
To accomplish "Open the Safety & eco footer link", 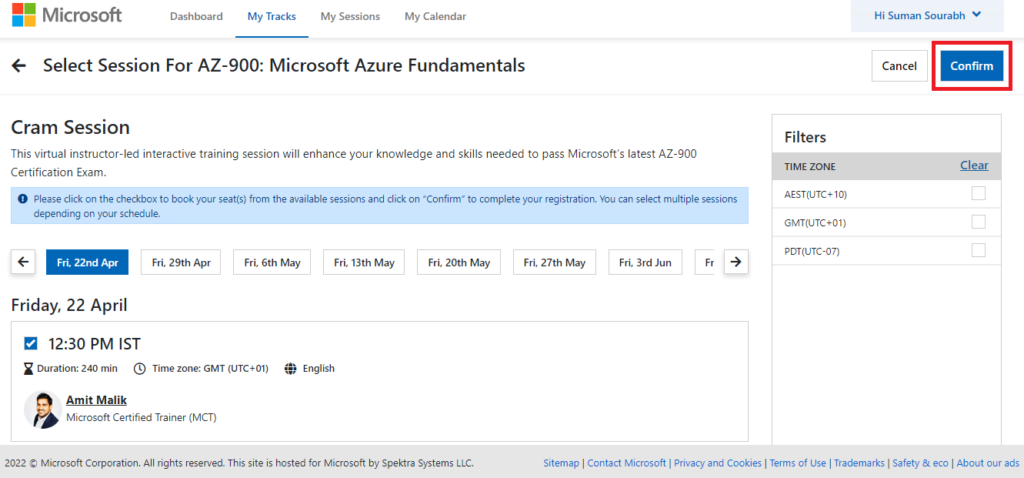I will 920,463.
